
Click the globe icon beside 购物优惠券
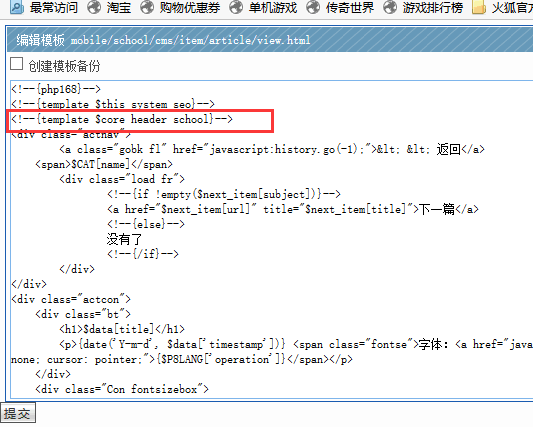(147, 7)
